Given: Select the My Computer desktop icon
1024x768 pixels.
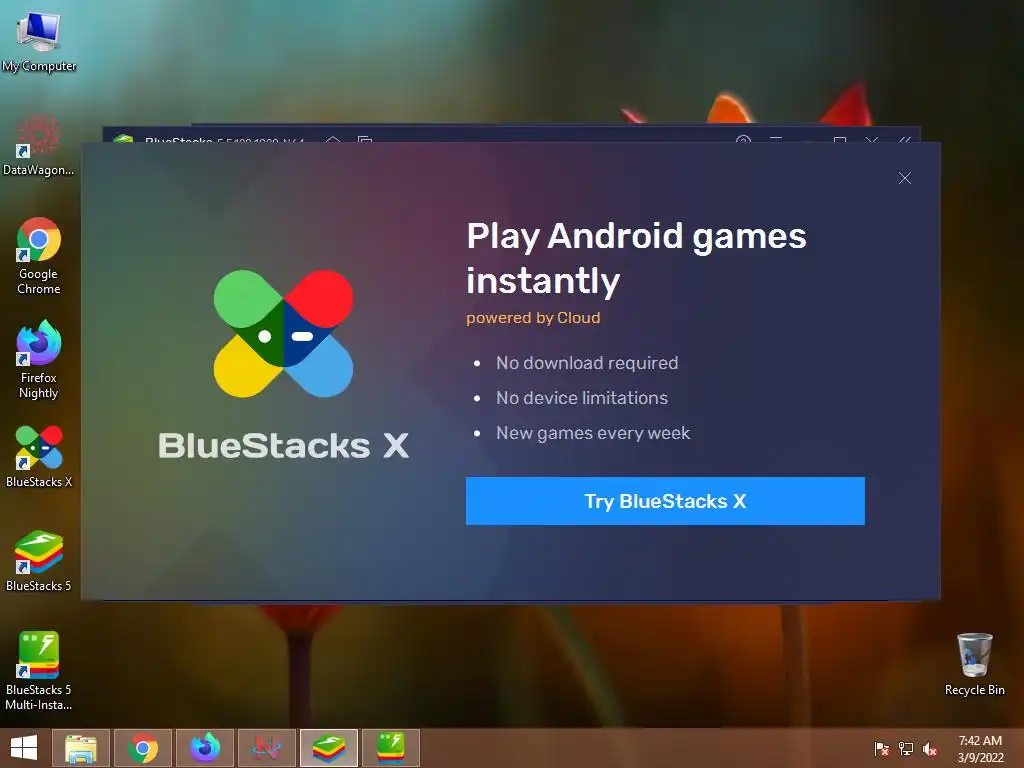Looking at the screenshot, I should click(39, 42).
